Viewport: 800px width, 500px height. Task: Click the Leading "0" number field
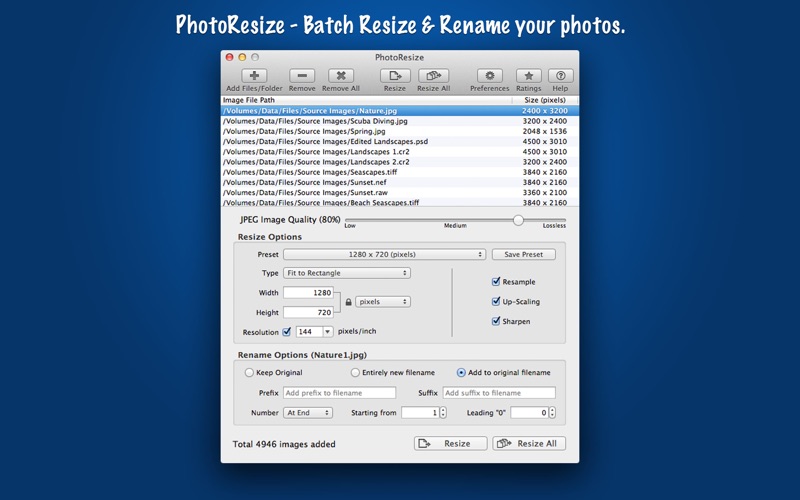[530, 413]
